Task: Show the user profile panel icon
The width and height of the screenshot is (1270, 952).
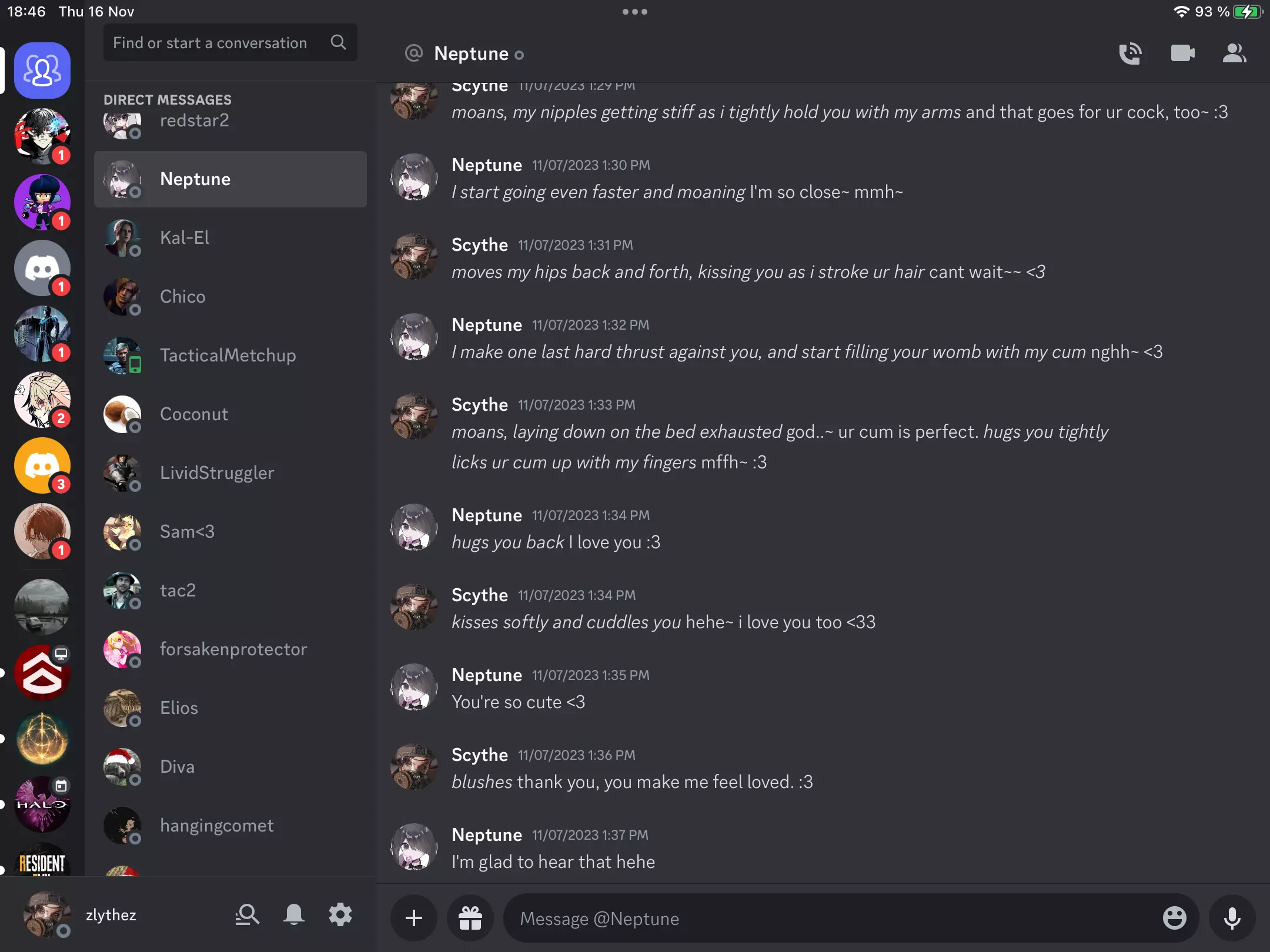Action: click(1234, 54)
